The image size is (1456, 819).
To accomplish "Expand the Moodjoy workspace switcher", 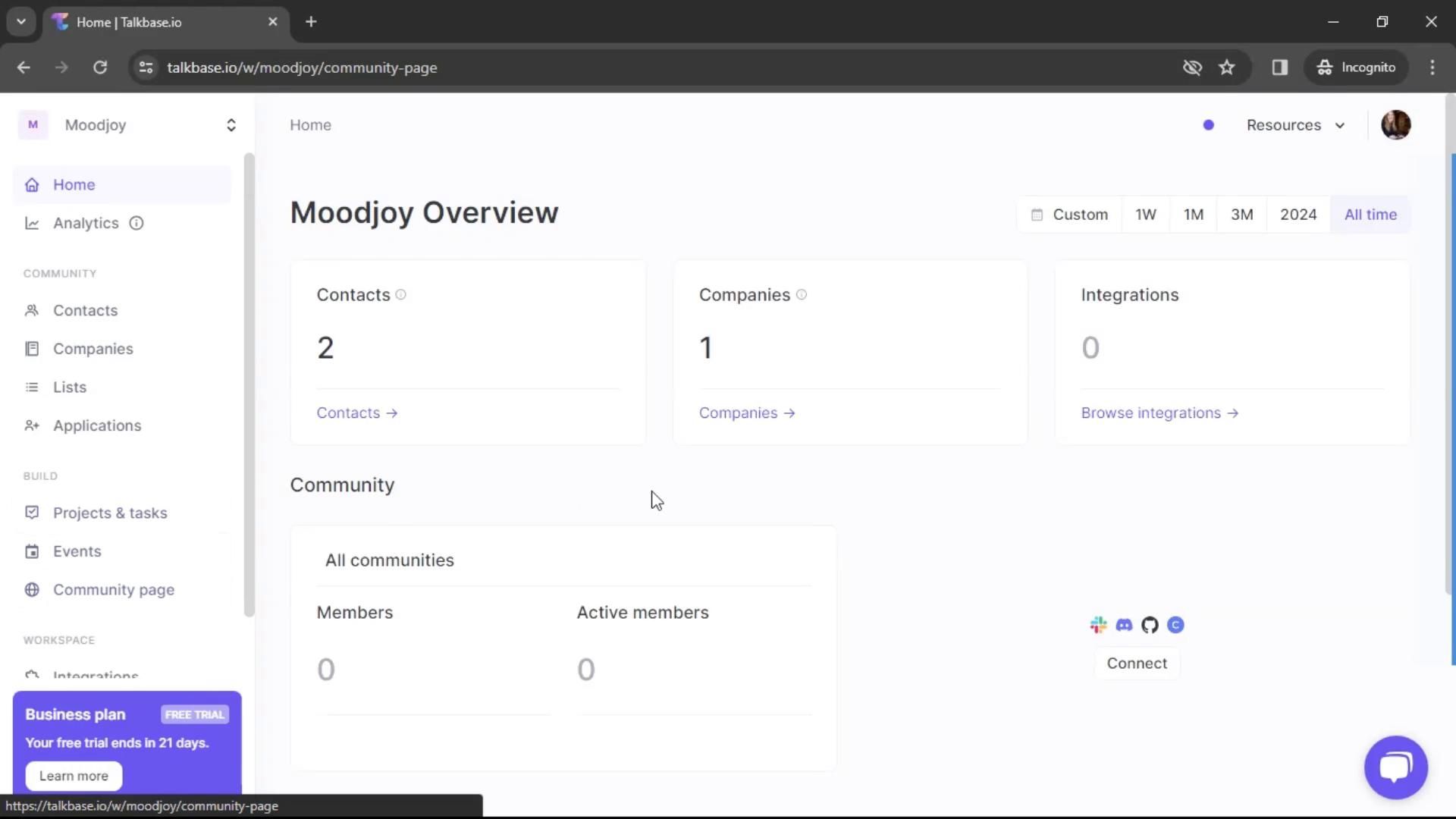I will tap(231, 125).
